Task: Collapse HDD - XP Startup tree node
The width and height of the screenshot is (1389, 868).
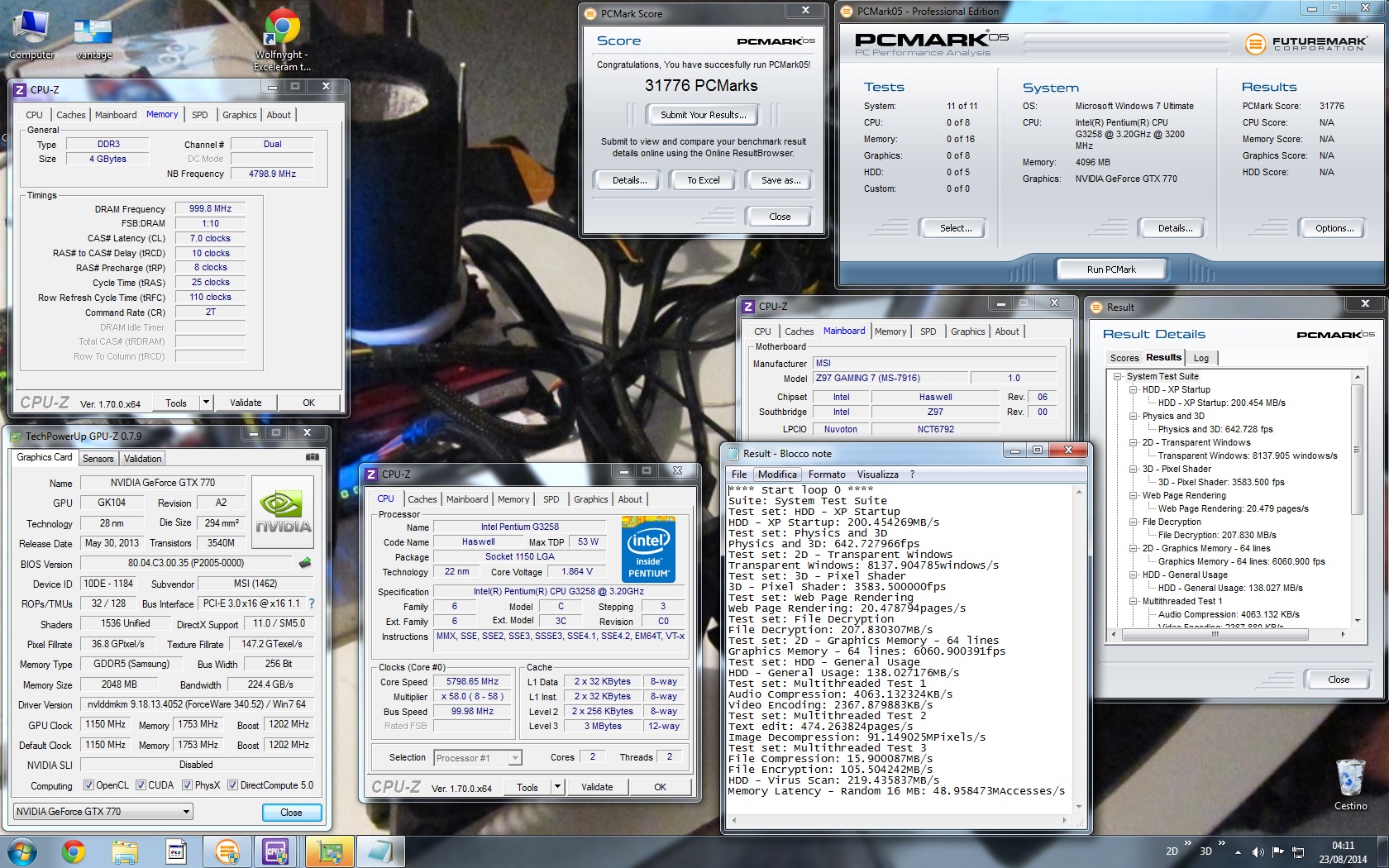Action: click(1133, 389)
